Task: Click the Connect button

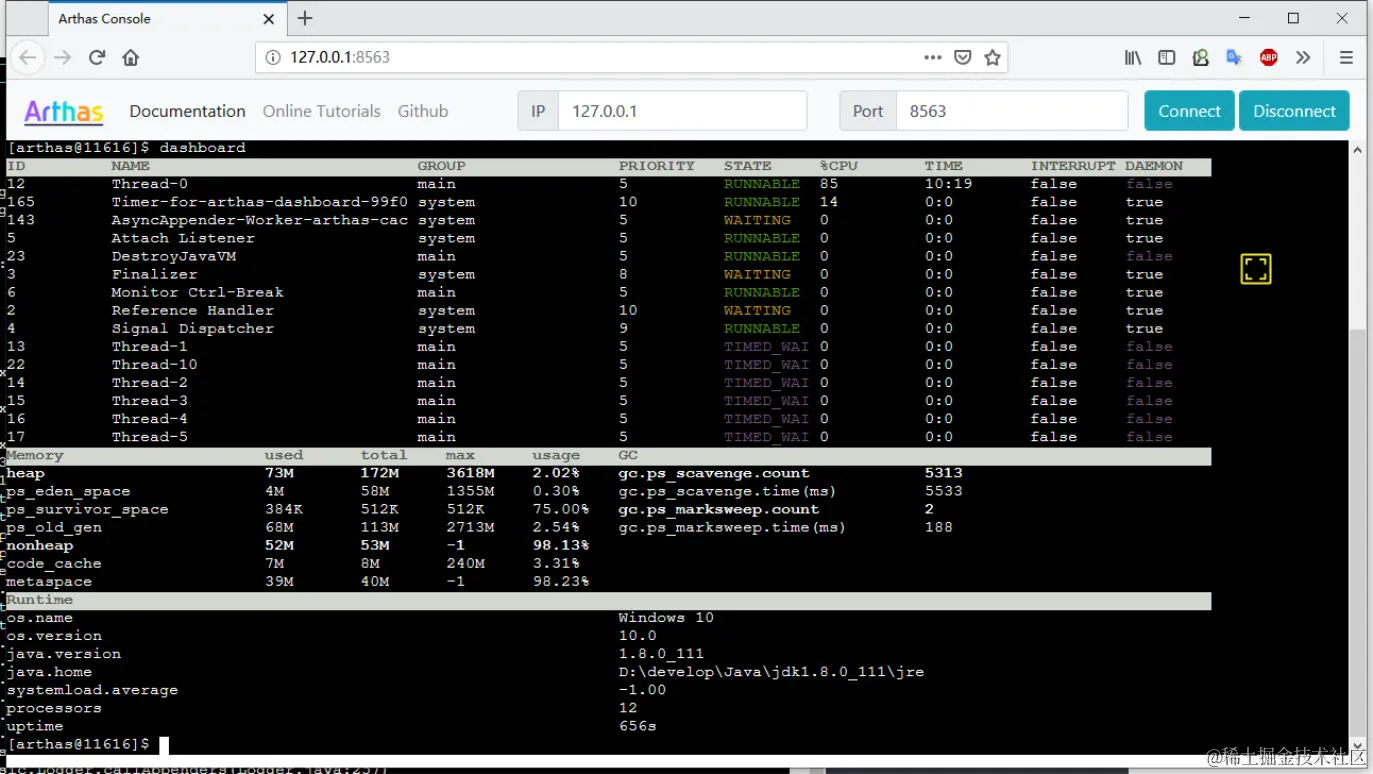Action: coord(1188,111)
